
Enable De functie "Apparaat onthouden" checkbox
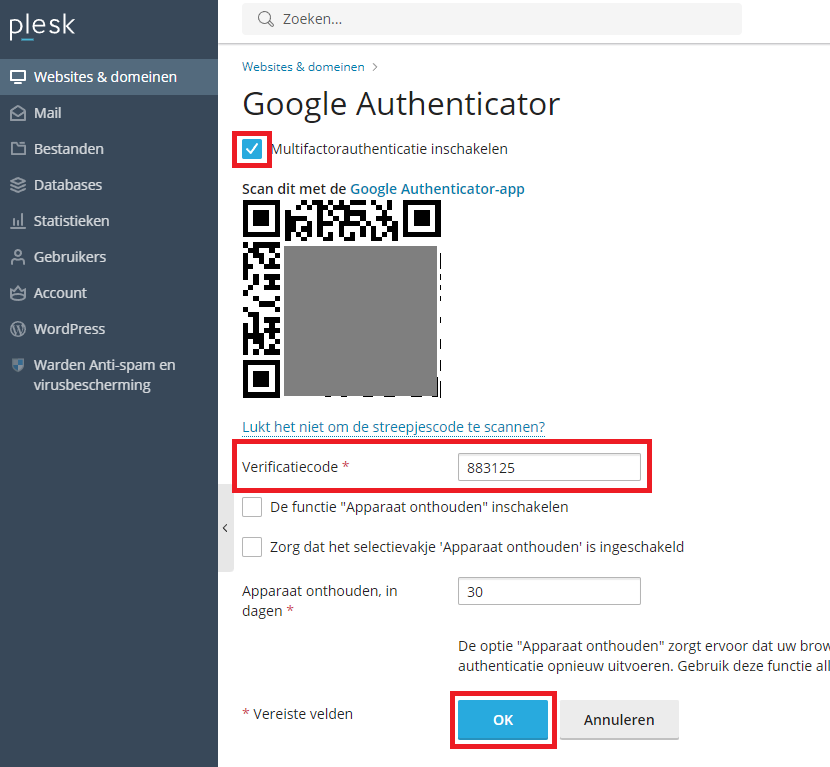pyautogui.click(x=252, y=507)
